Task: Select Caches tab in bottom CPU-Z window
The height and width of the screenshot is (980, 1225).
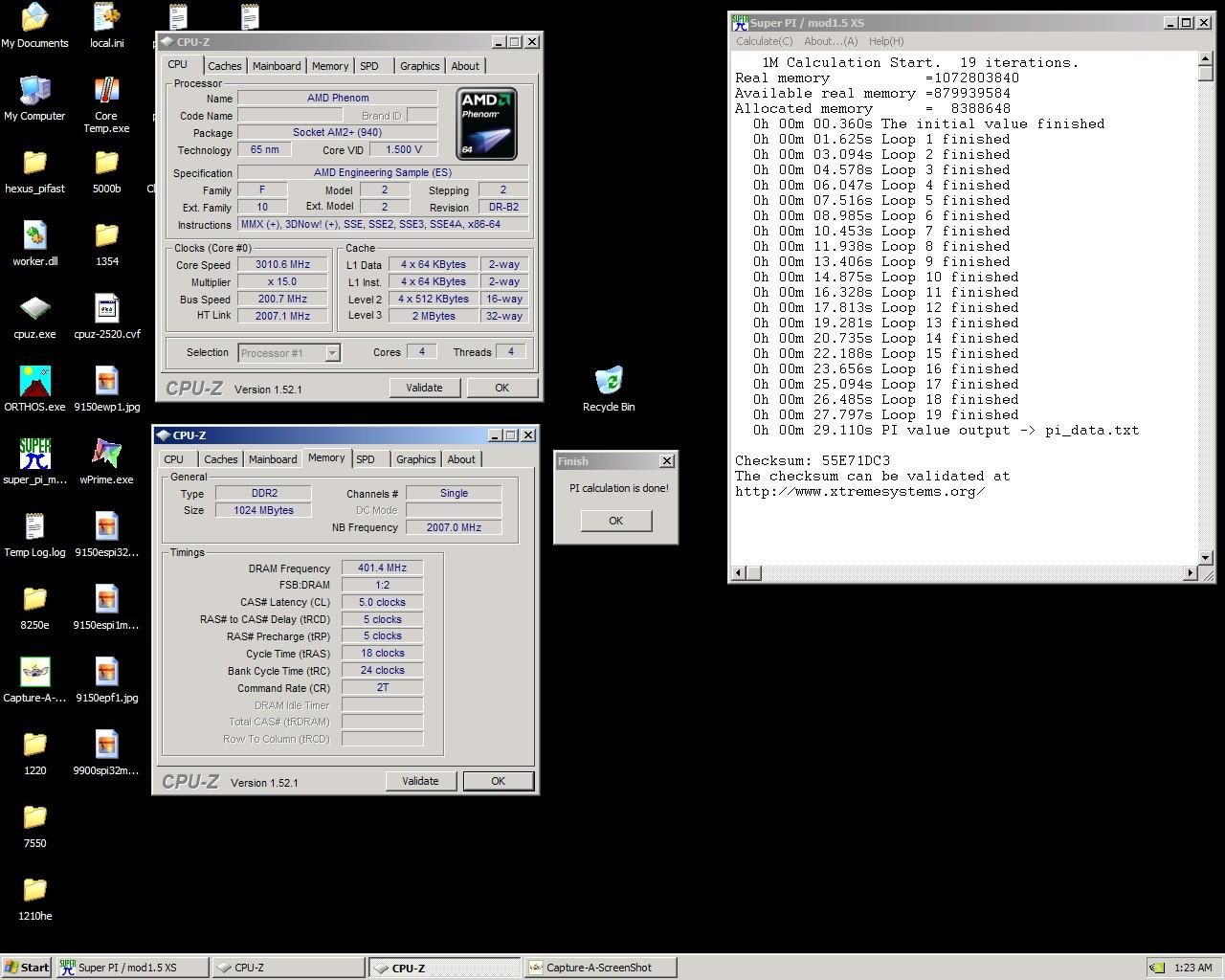Action: tap(221, 459)
